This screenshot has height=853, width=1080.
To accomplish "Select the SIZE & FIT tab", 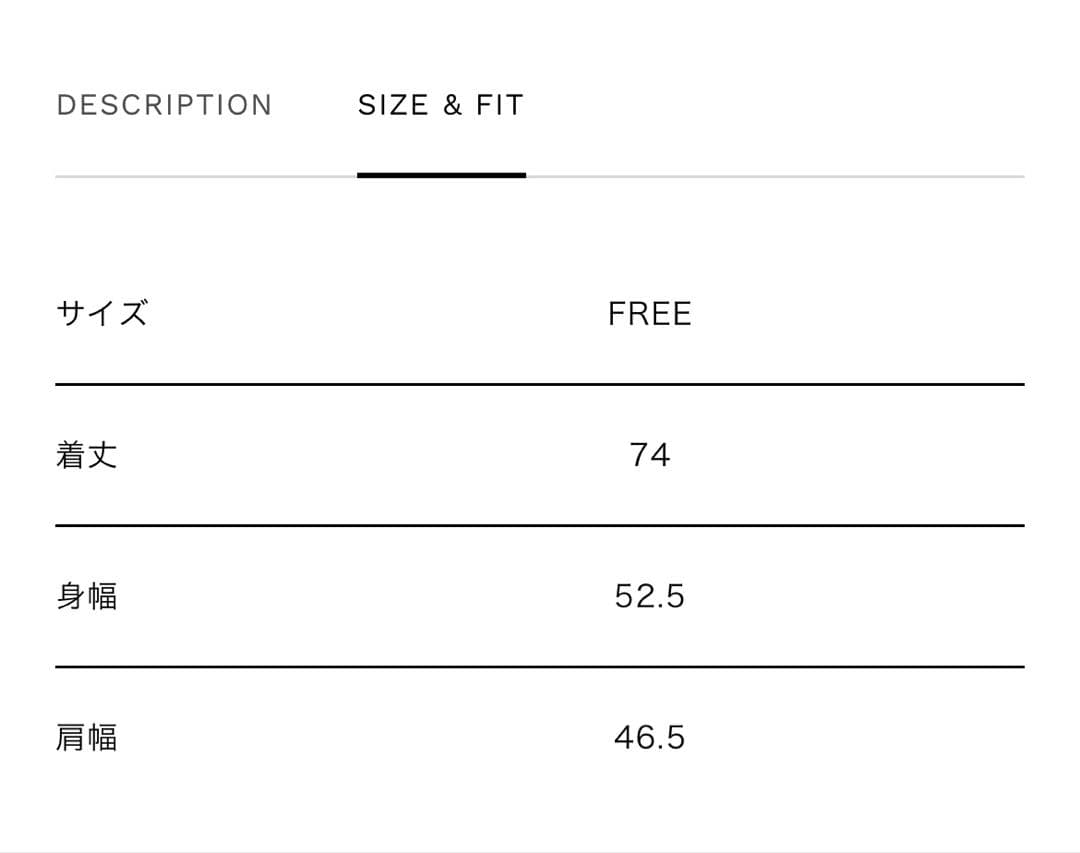I will (440, 105).
